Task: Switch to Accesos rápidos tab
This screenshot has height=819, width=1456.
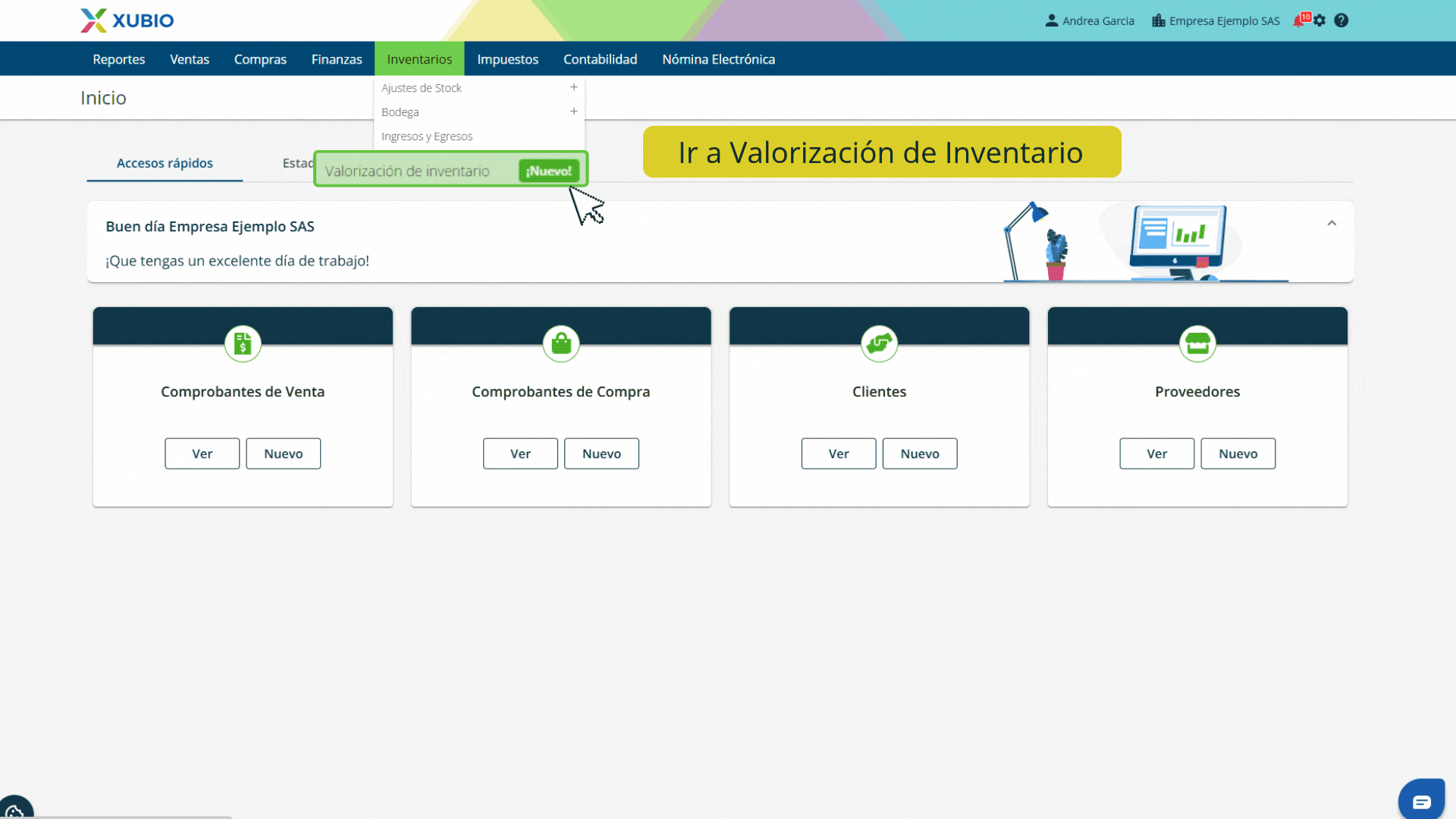Action: (x=165, y=163)
